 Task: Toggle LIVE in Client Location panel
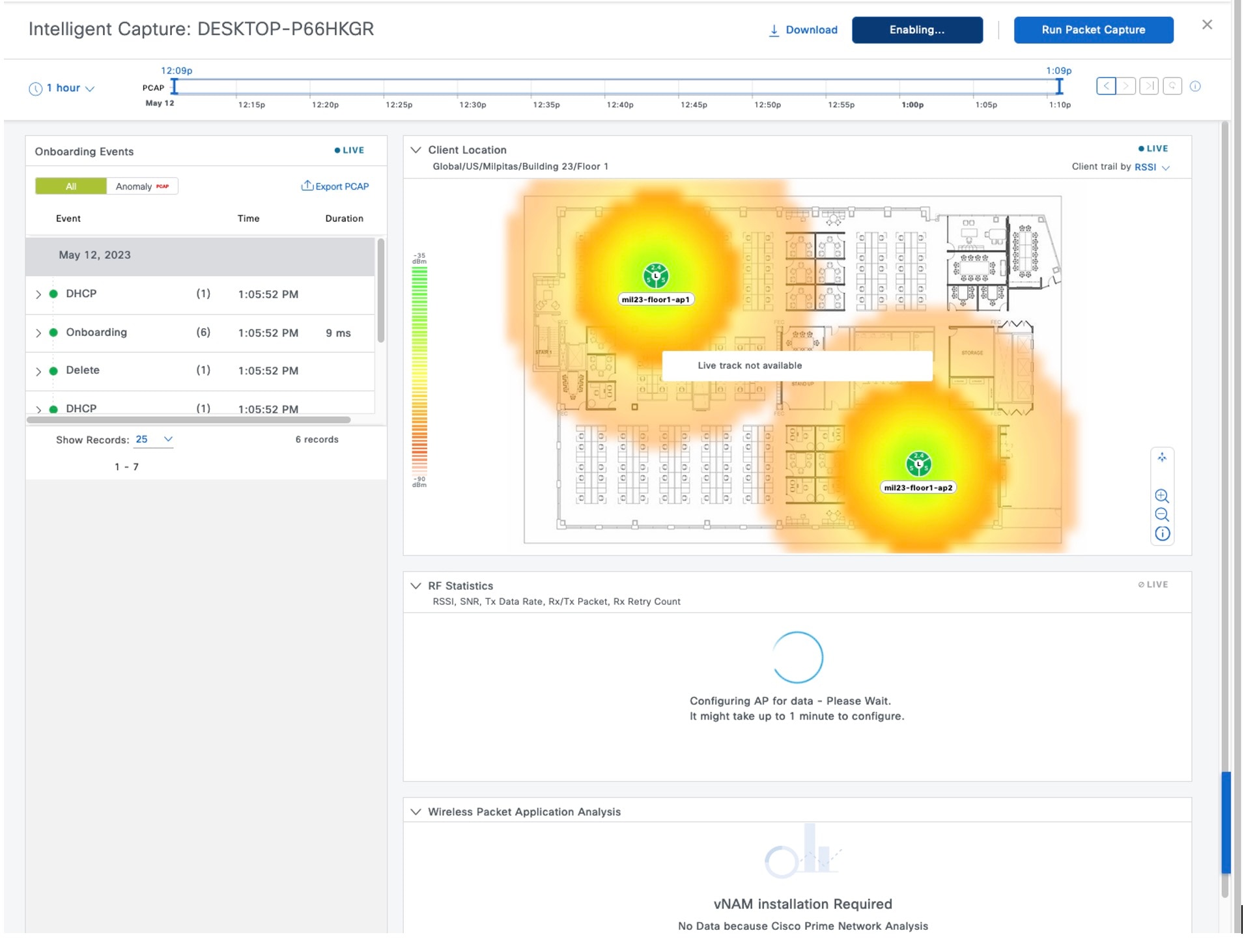coord(1153,148)
